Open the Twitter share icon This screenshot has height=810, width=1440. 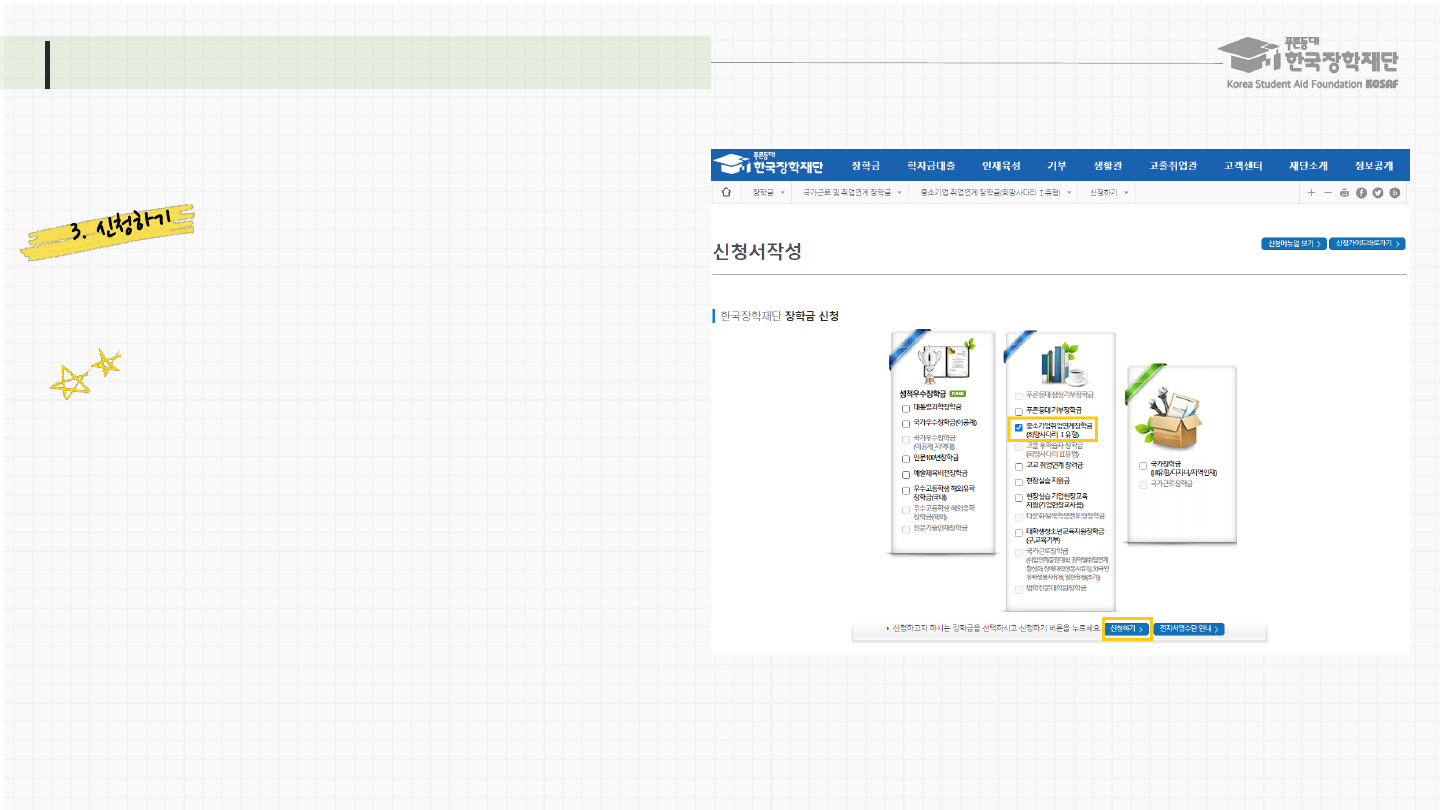pos(1378,192)
